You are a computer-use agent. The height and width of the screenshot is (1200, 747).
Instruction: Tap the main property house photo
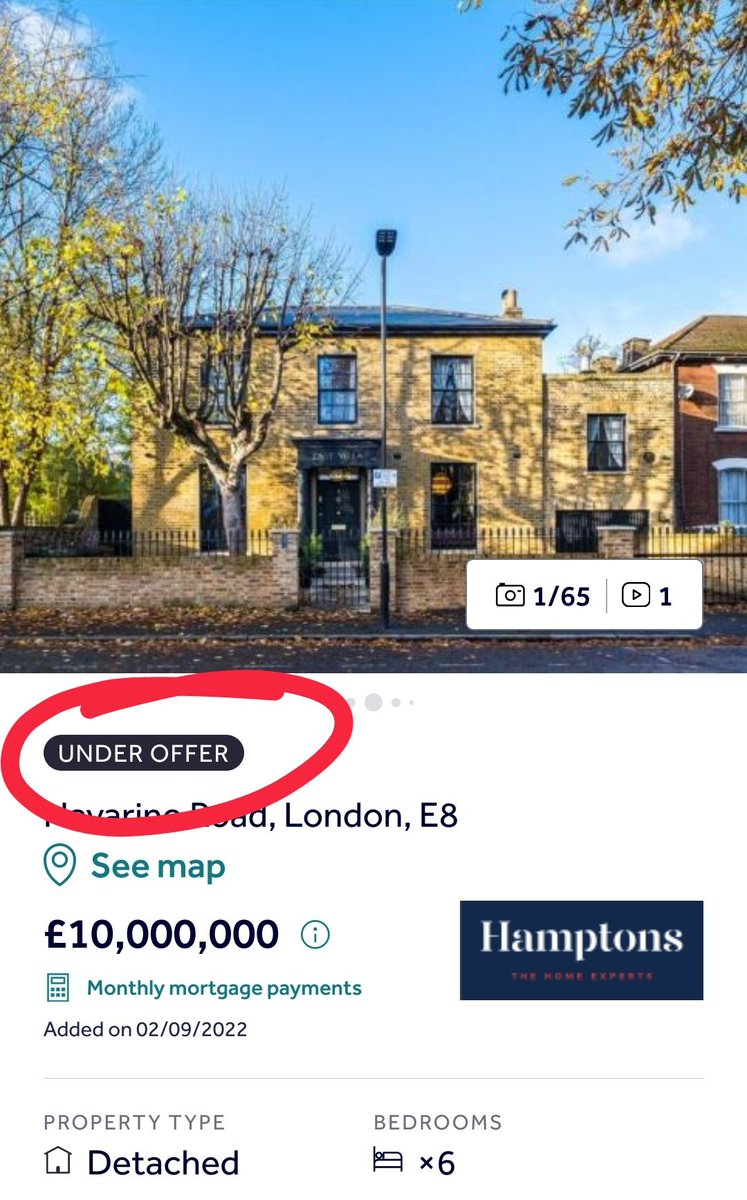click(373, 336)
